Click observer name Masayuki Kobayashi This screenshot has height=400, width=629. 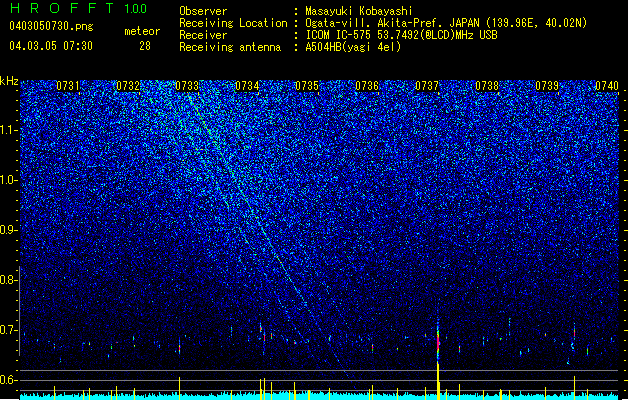pyautogui.click(x=359, y=11)
